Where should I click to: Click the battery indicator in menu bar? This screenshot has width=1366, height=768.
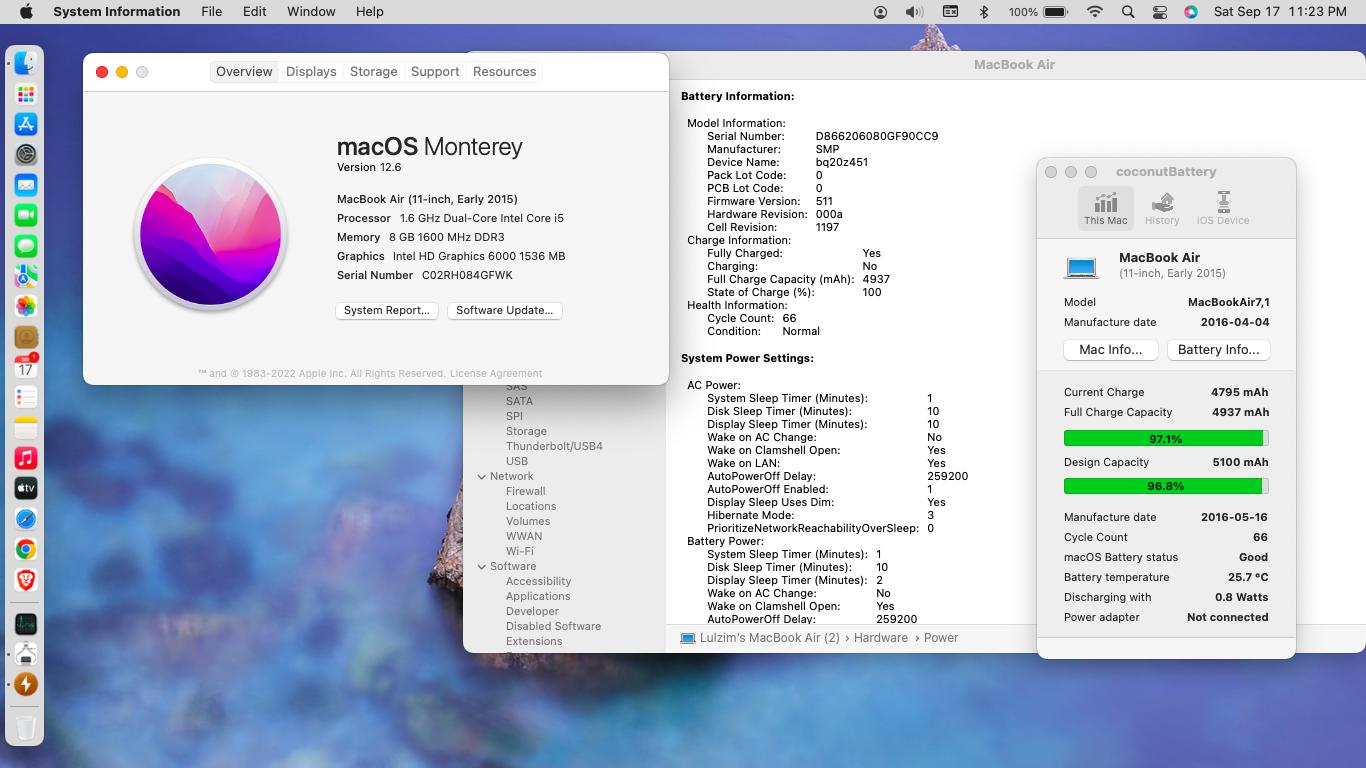click(x=1038, y=12)
